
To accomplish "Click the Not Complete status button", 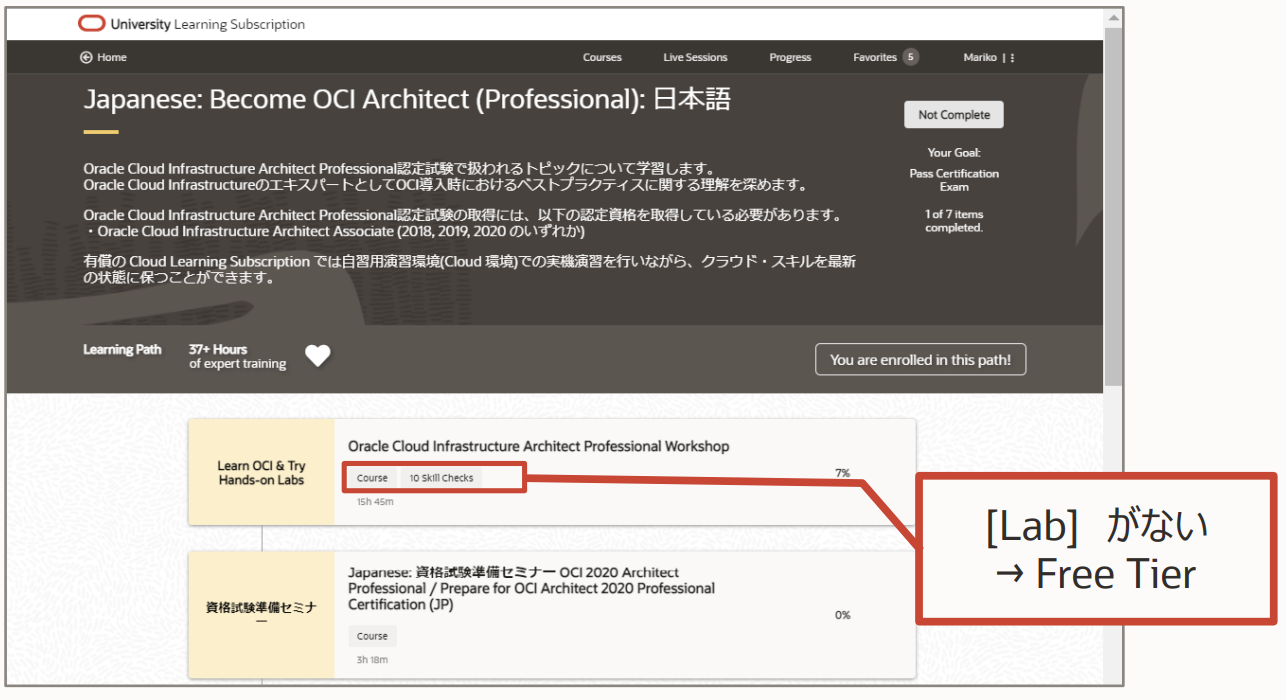I will coord(953,115).
